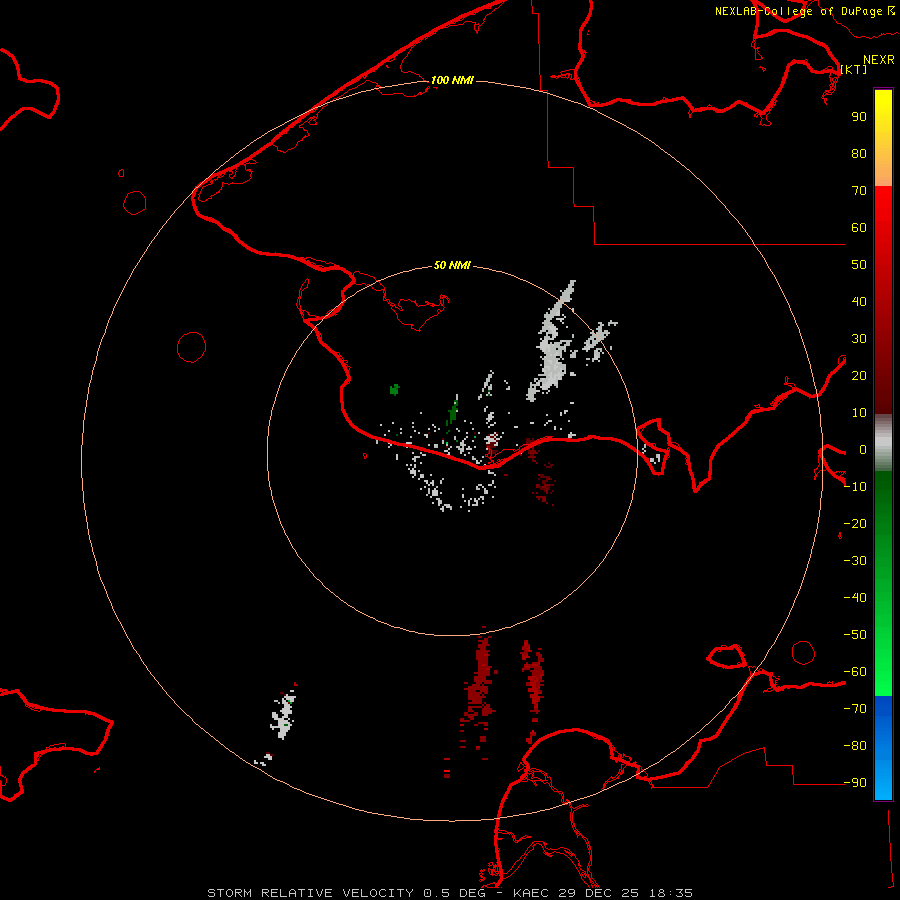Viewport: 900px width, 900px height.
Task: Click the -50 knot scale label
Action: pyautogui.click(x=855, y=635)
